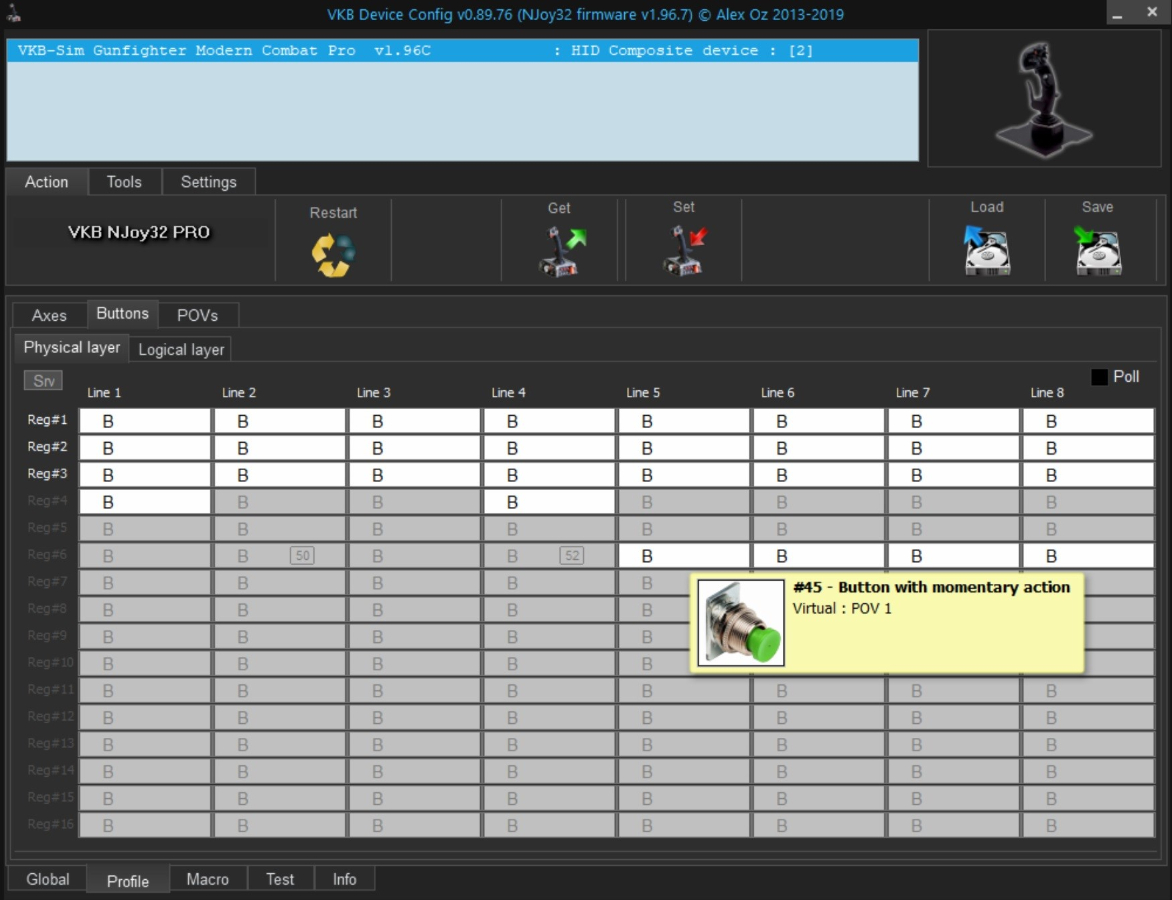This screenshot has width=1172, height=900.
Task: Minimize the VKB Device Config window
Action: [x=1117, y=13]
